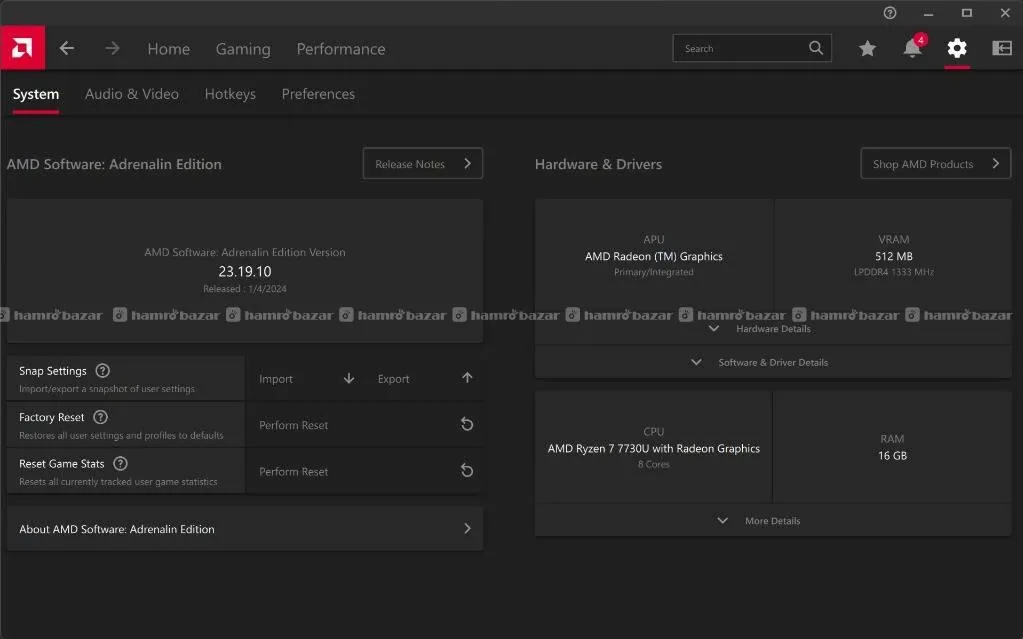
Task: Click the Hardware & Drivers heading
Action: [598, 164]
